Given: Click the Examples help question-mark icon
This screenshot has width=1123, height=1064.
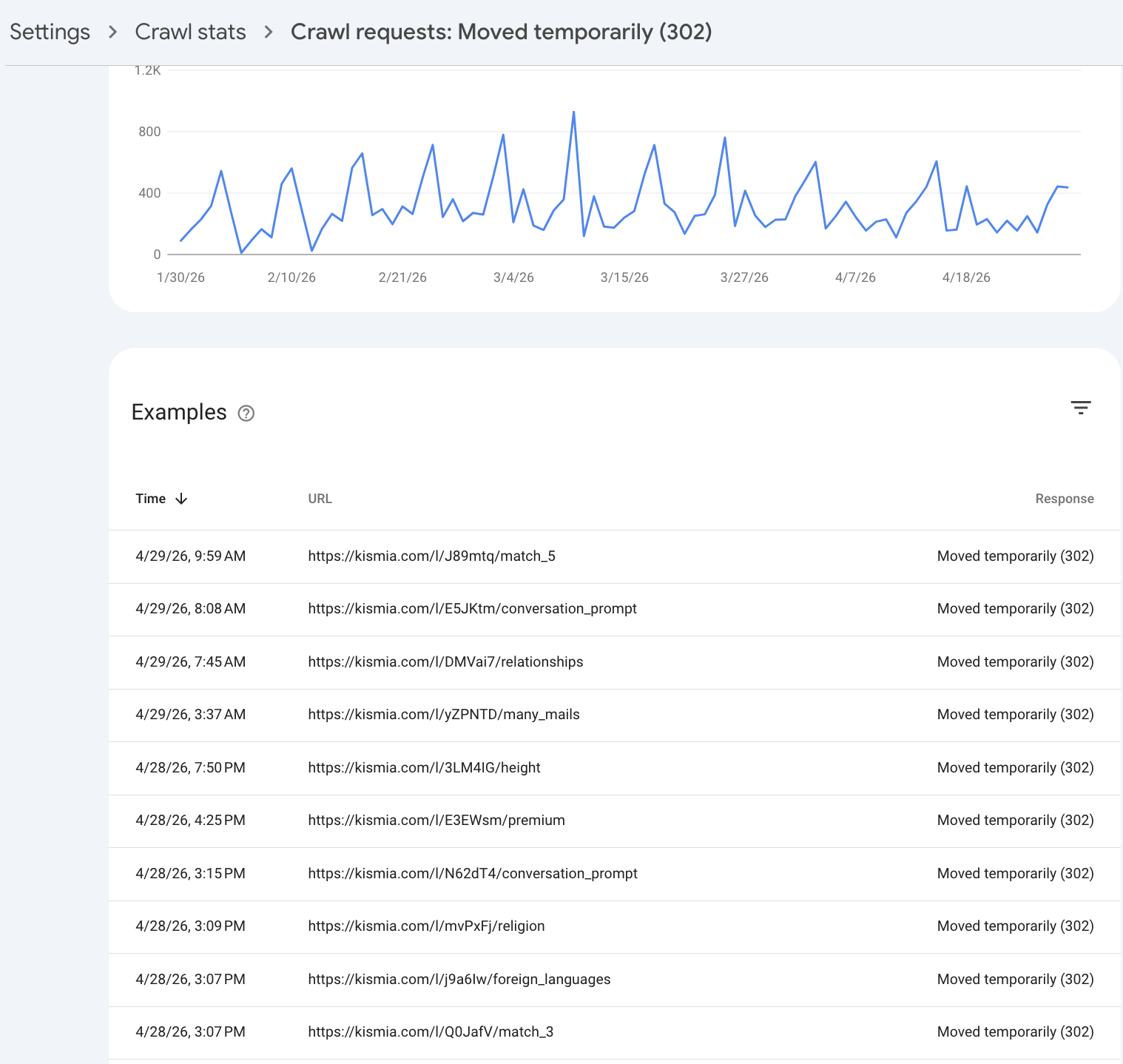Looking at the screenshot, I should (246, 414).
